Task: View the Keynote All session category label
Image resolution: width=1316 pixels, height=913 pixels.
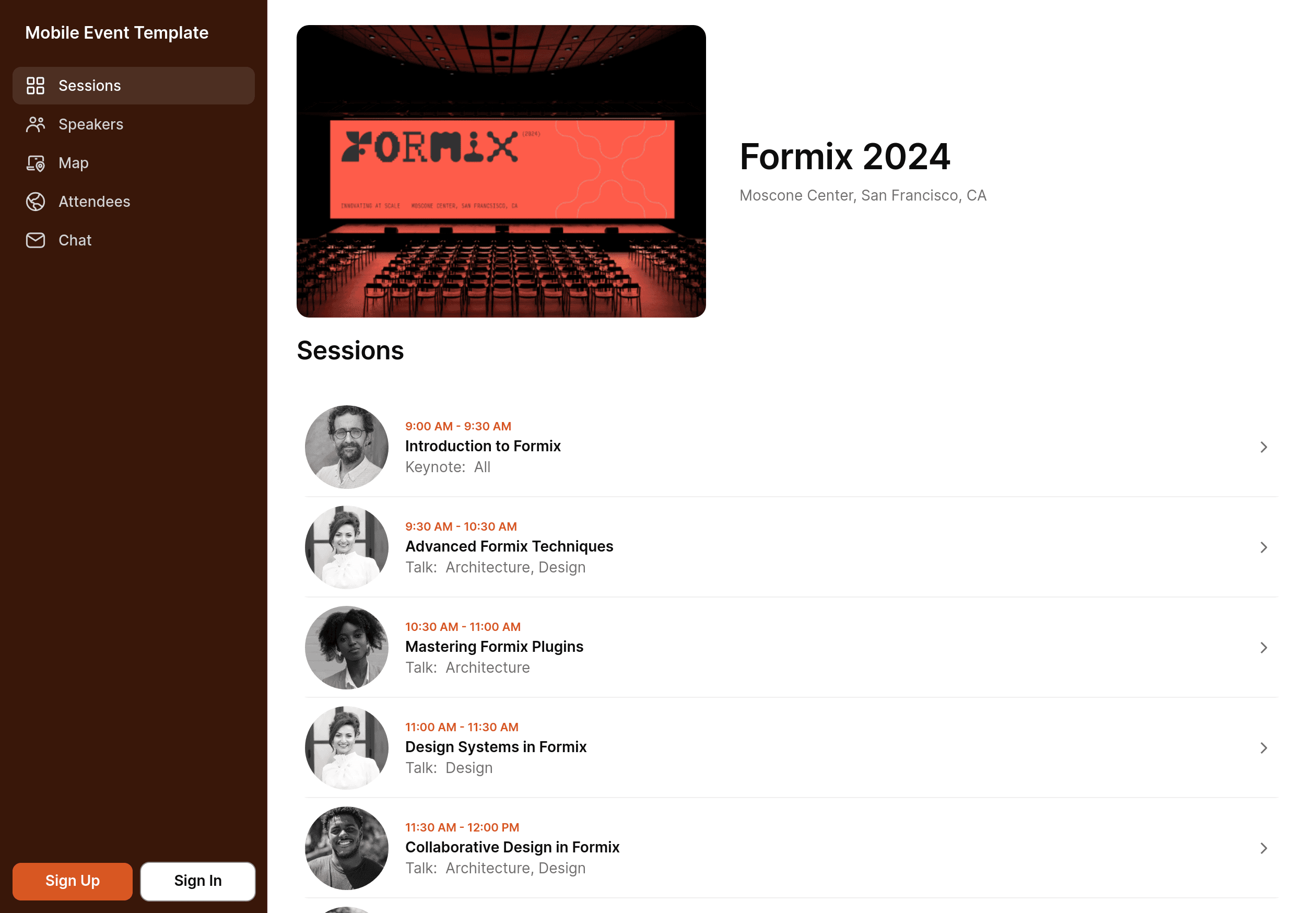Action: click(x=447, y=467)
